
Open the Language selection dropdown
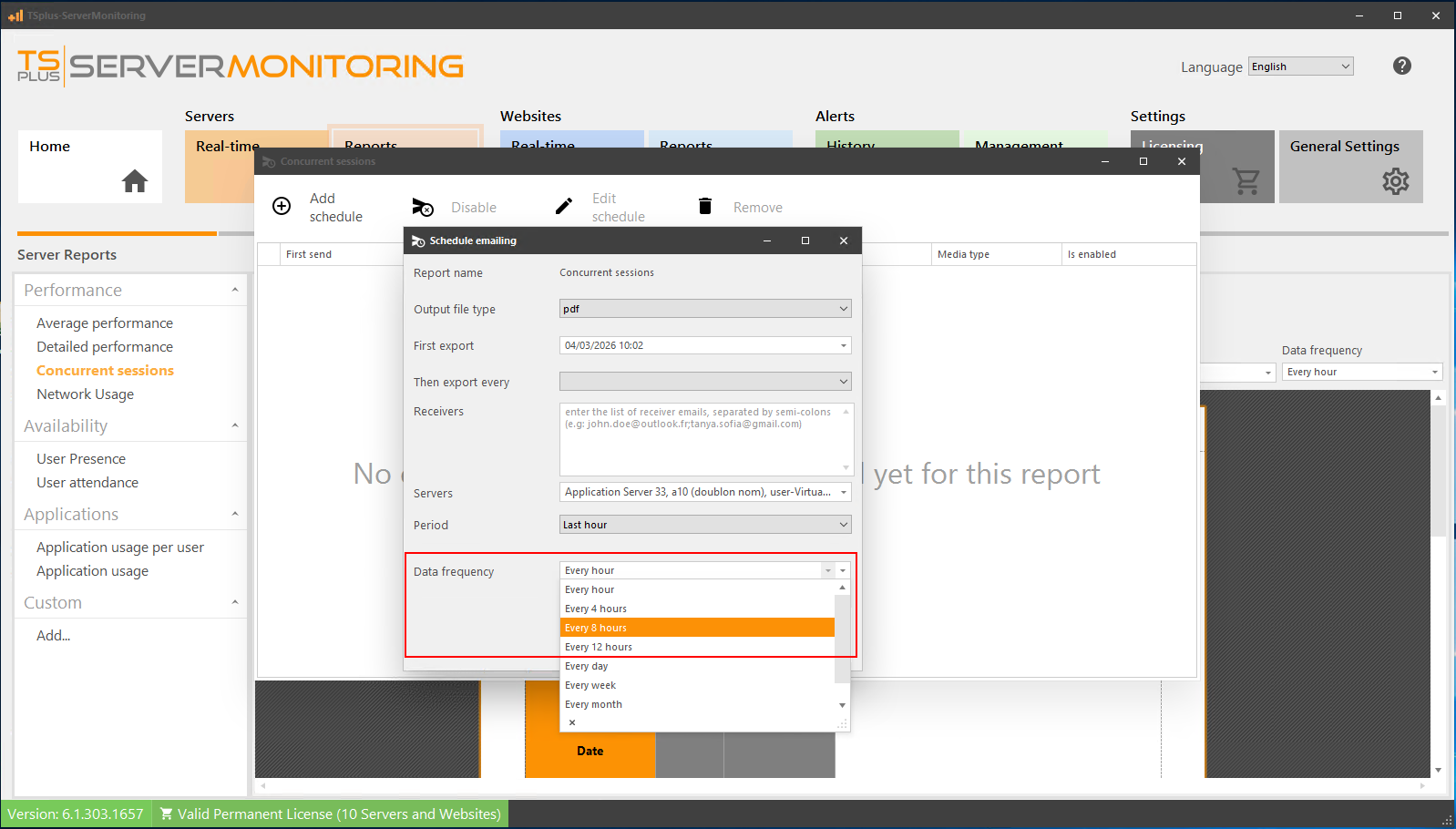pyautogui.click(x=1300, y=67)
